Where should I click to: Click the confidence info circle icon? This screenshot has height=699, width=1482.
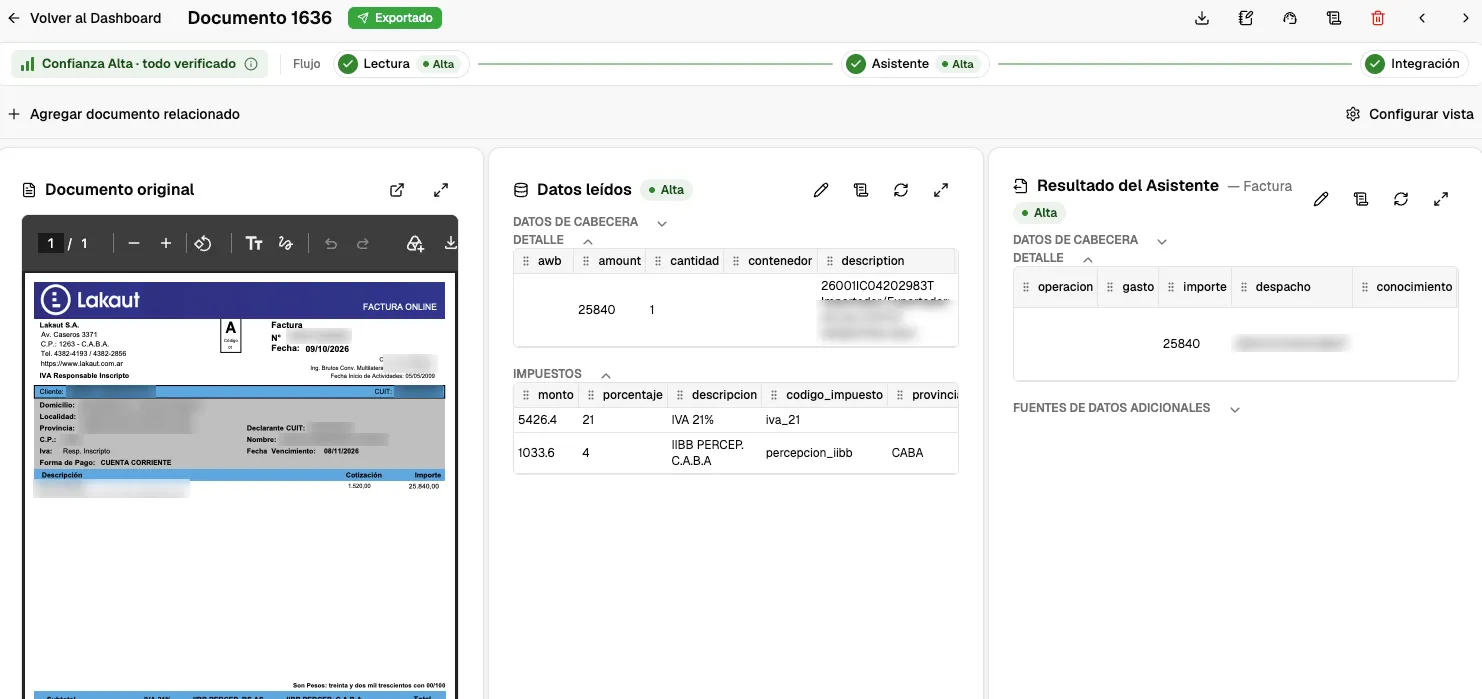click(x=251, y=64)
